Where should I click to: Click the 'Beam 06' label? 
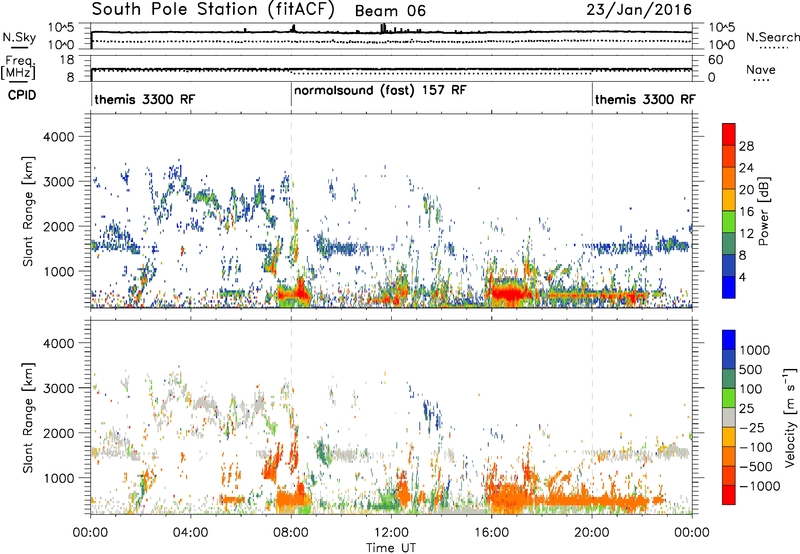point(390,11)
